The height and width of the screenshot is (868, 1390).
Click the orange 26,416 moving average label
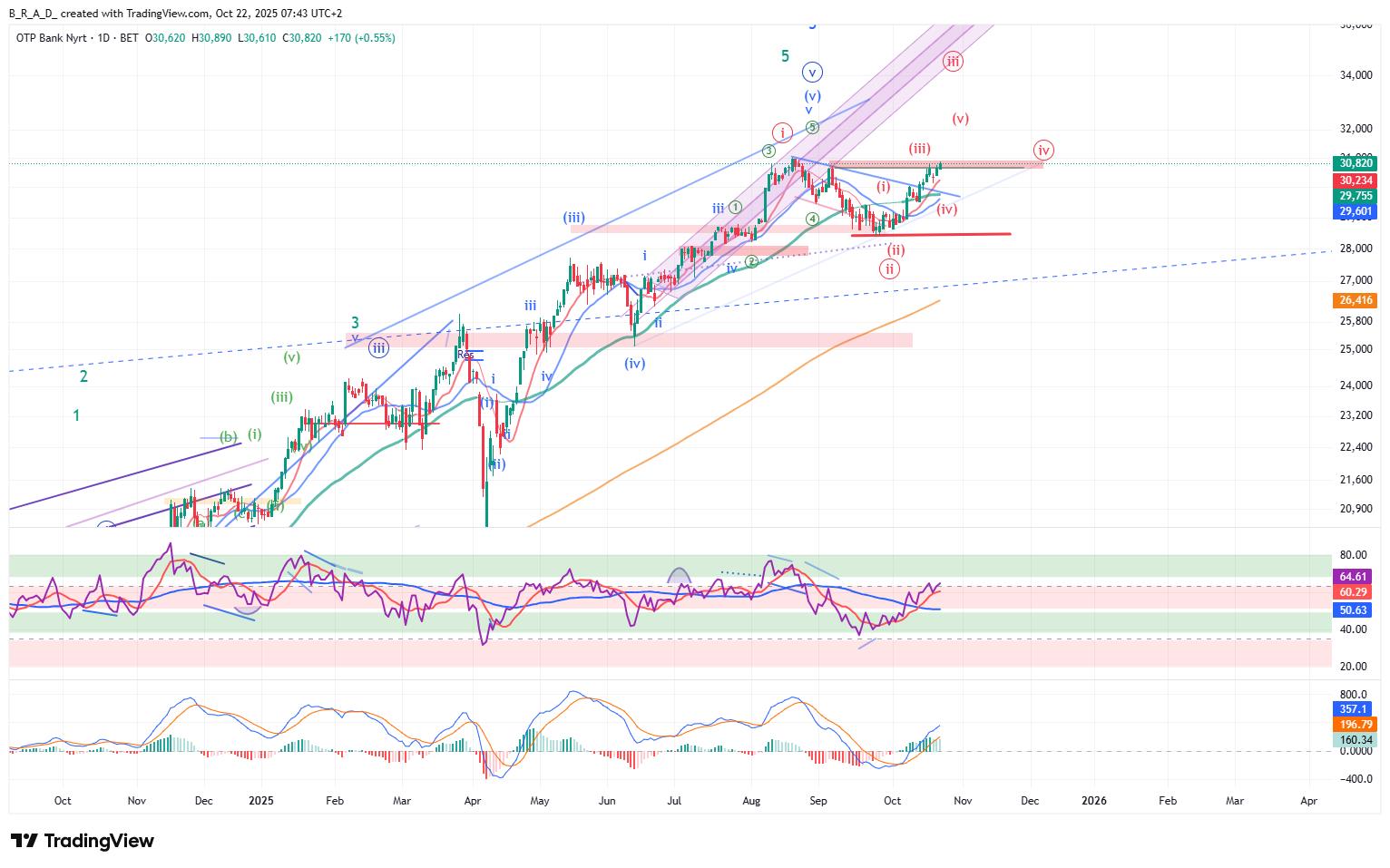click(1356, 300)
